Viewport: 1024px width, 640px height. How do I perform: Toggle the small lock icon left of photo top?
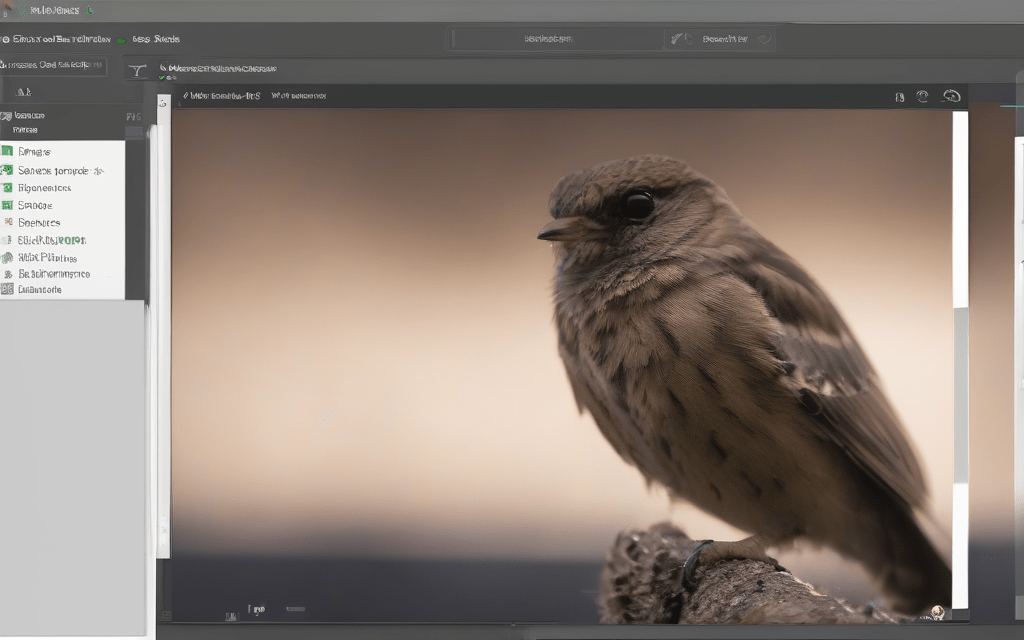pos(163,102)
